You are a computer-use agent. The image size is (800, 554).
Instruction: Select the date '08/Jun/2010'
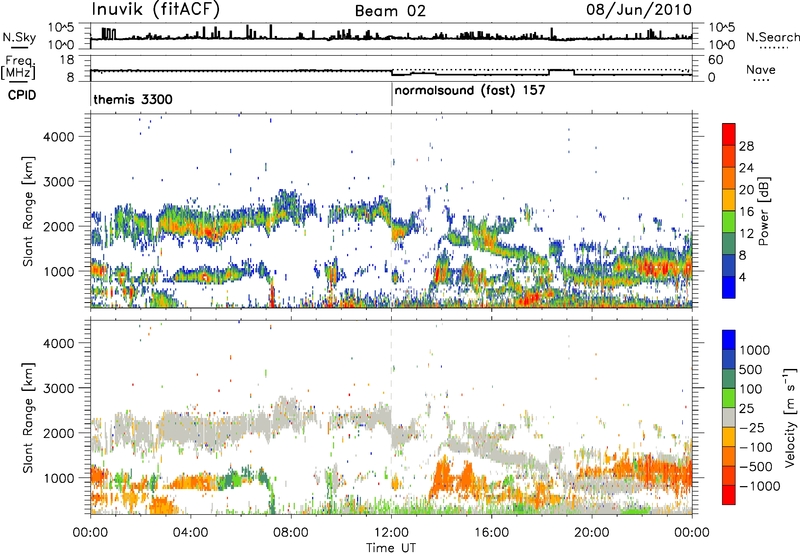639,10
